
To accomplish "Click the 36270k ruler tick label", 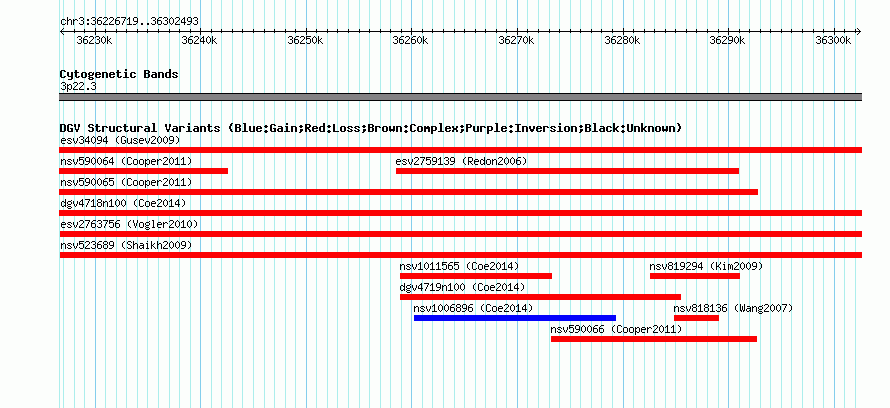I will click(x=517, y=41).
